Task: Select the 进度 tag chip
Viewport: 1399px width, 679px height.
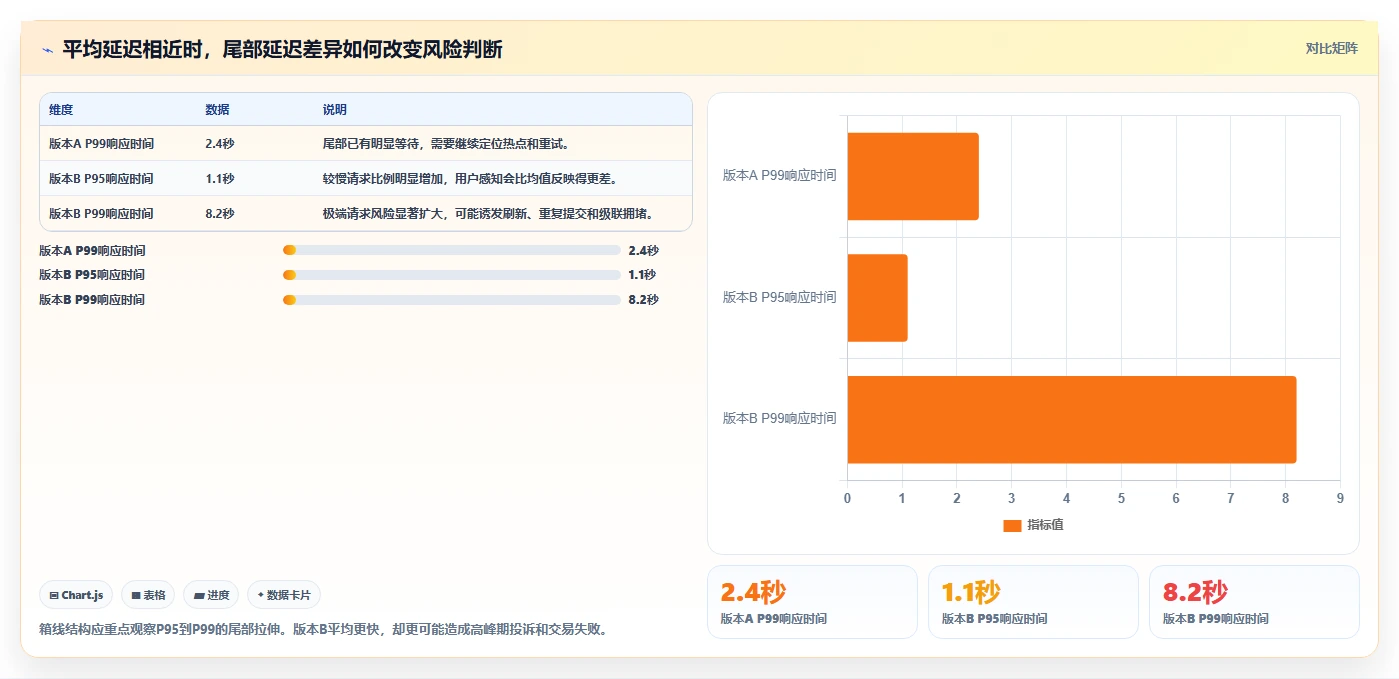Action: pyautogui.click(x=211, y=595)
